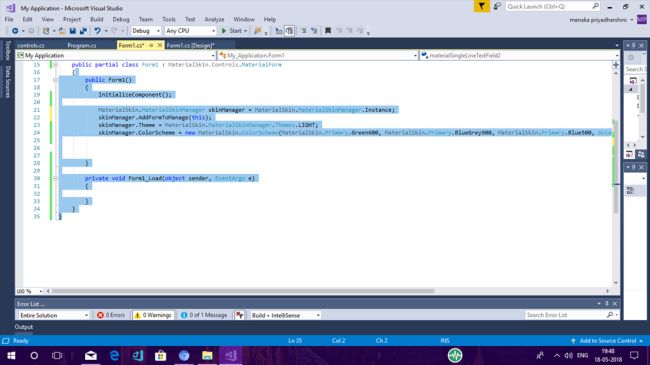Click the Find in Files toolbar icon
Viewport: 650px width, 365px height.
point(257,31)
